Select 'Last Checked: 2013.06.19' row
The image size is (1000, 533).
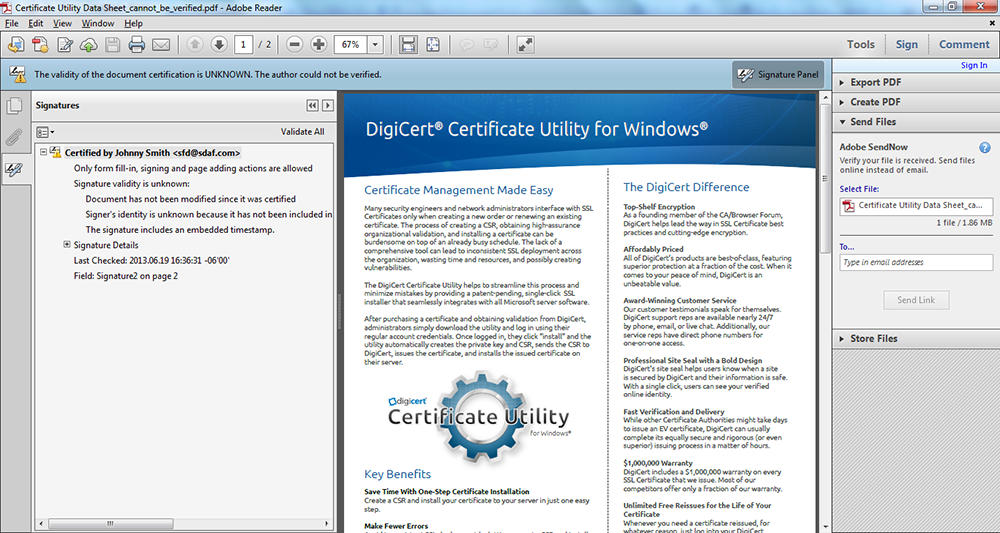(x=152, y=261)
